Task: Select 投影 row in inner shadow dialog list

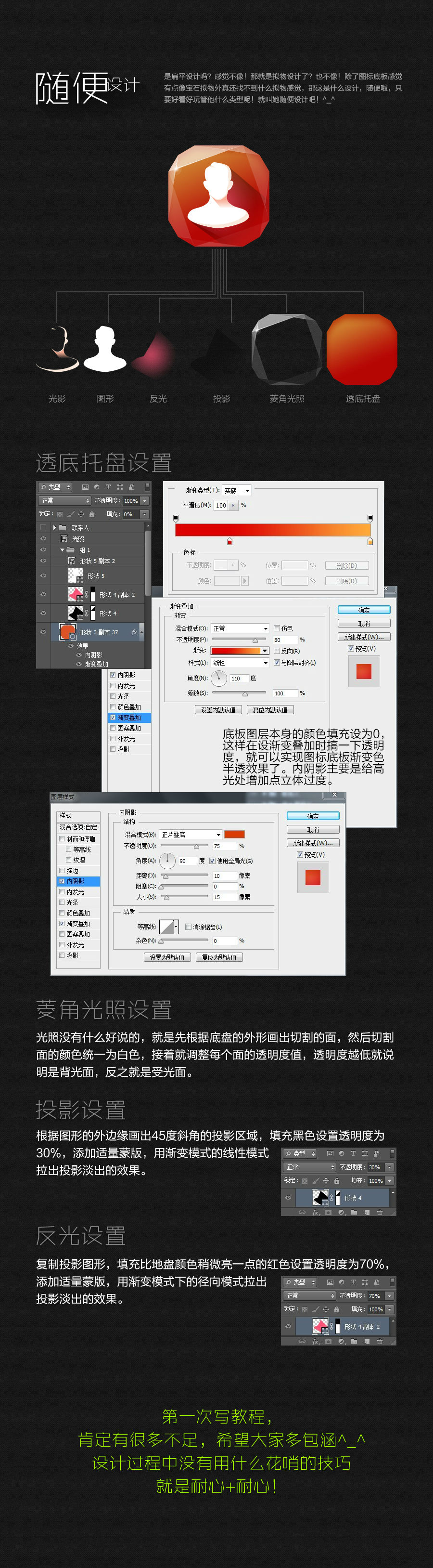Action: pos(78,955)
